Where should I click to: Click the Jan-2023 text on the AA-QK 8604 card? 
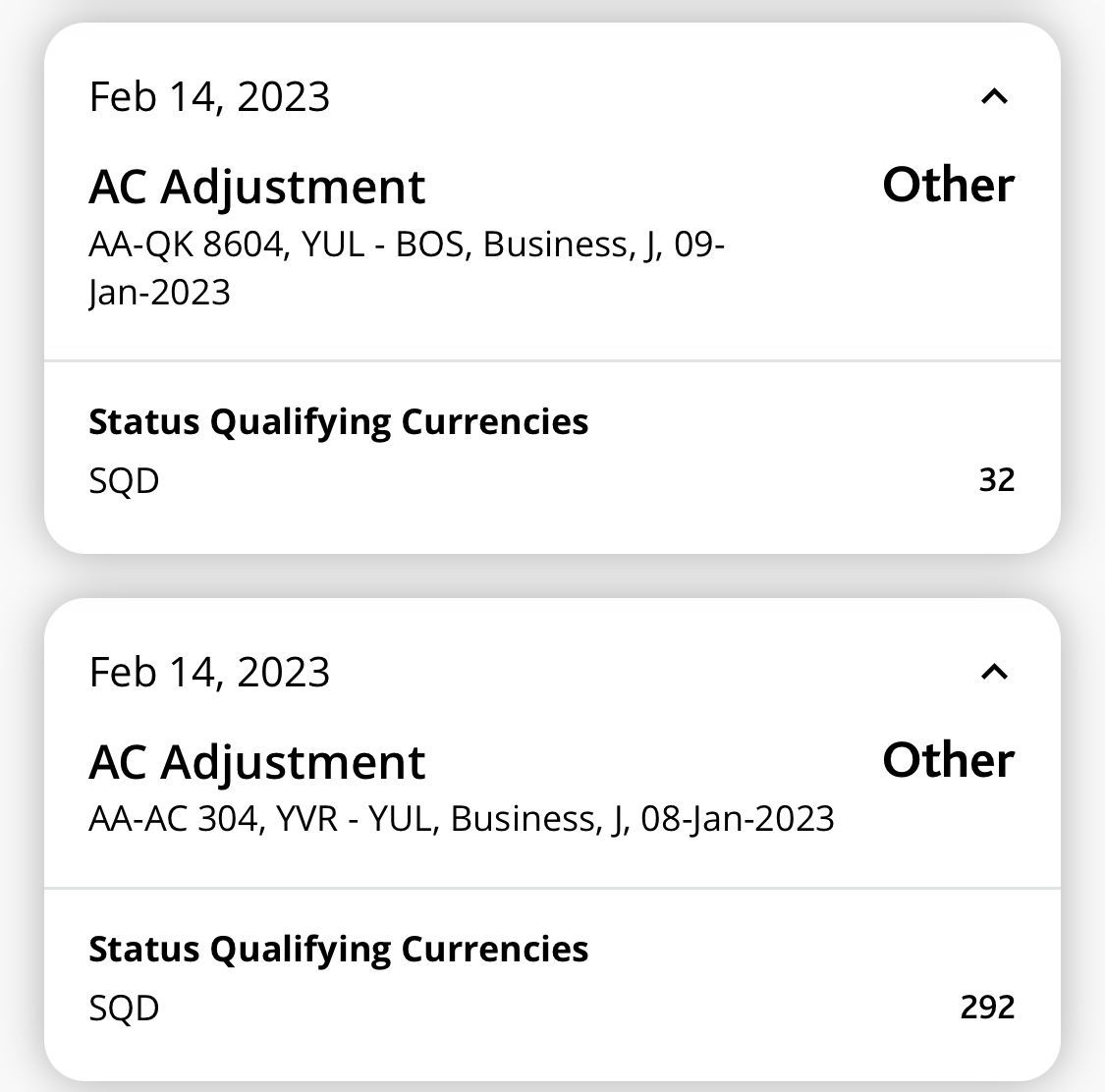click(x=159, y=293)
